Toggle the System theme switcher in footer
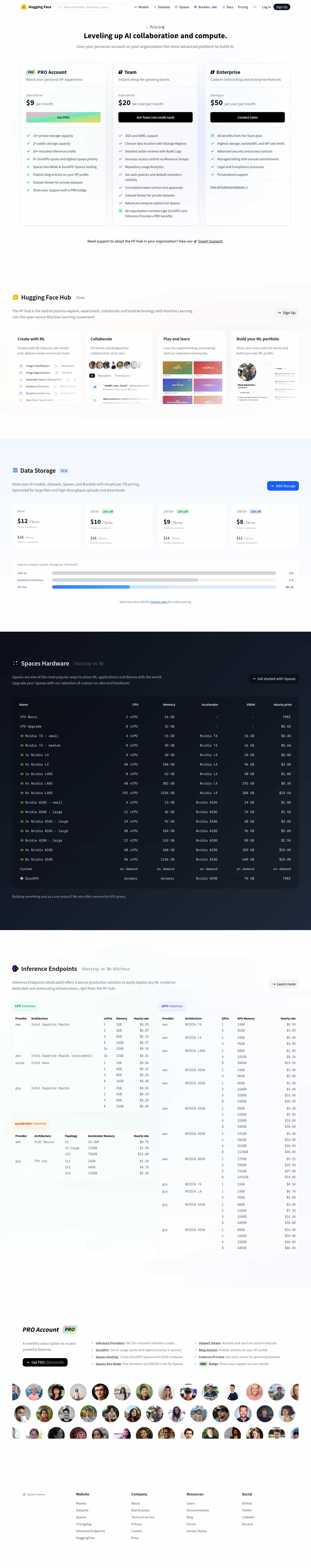Viewport: 311px width, 1568px height. [x=34, y=1494]
